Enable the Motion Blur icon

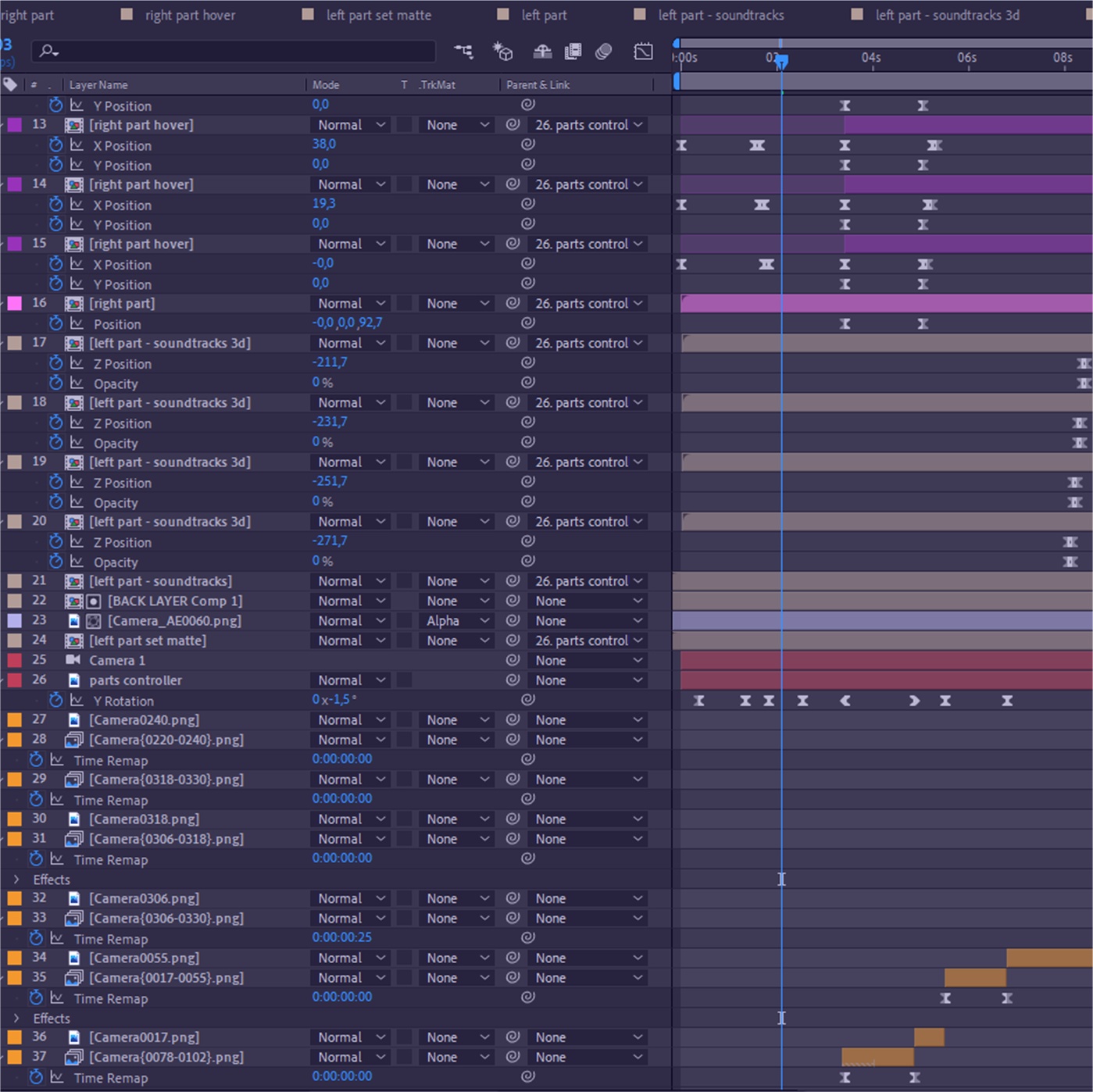pyautogui.click(x=603, y=52)
